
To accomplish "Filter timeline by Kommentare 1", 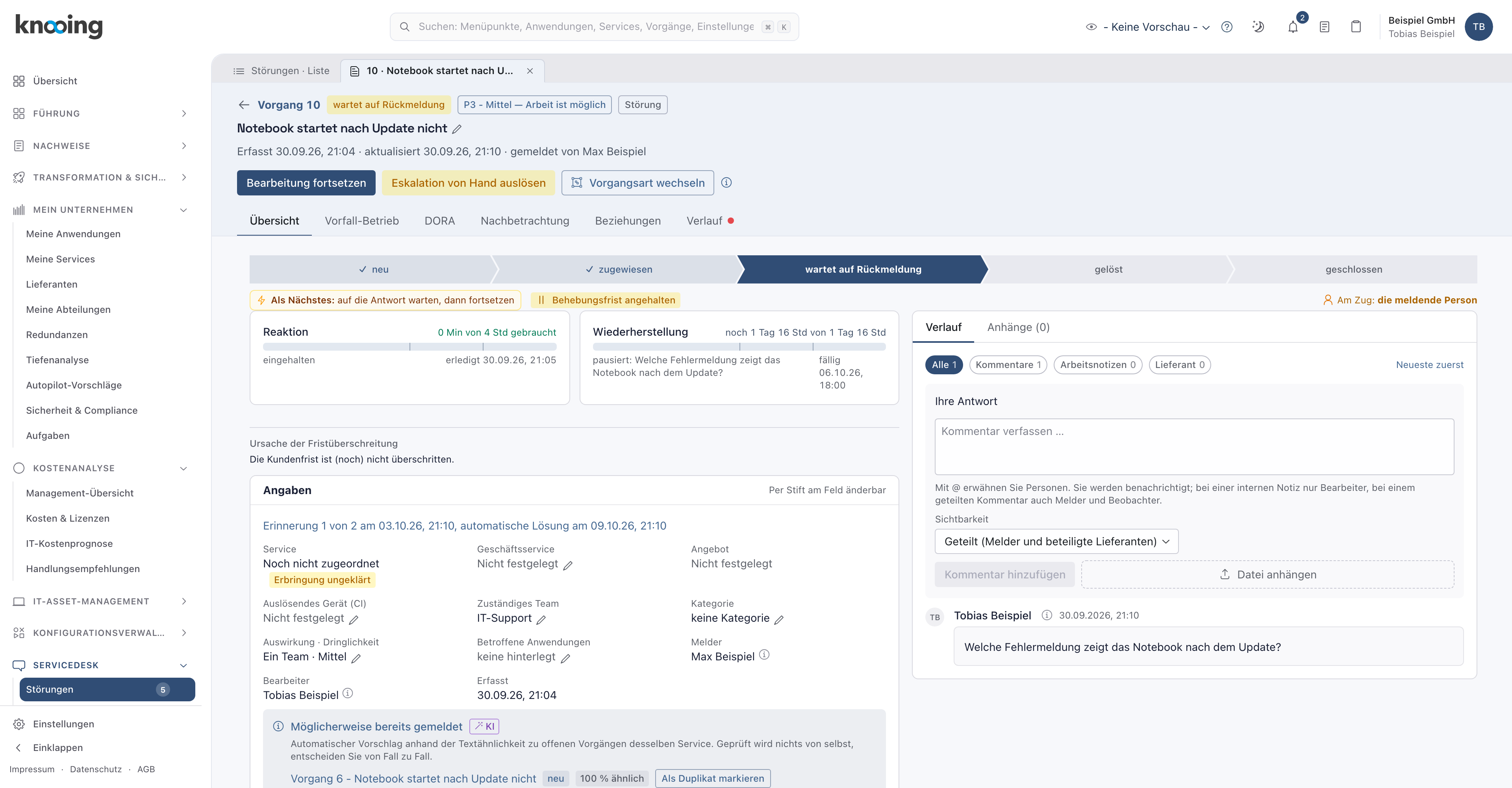I will 1008,364.
